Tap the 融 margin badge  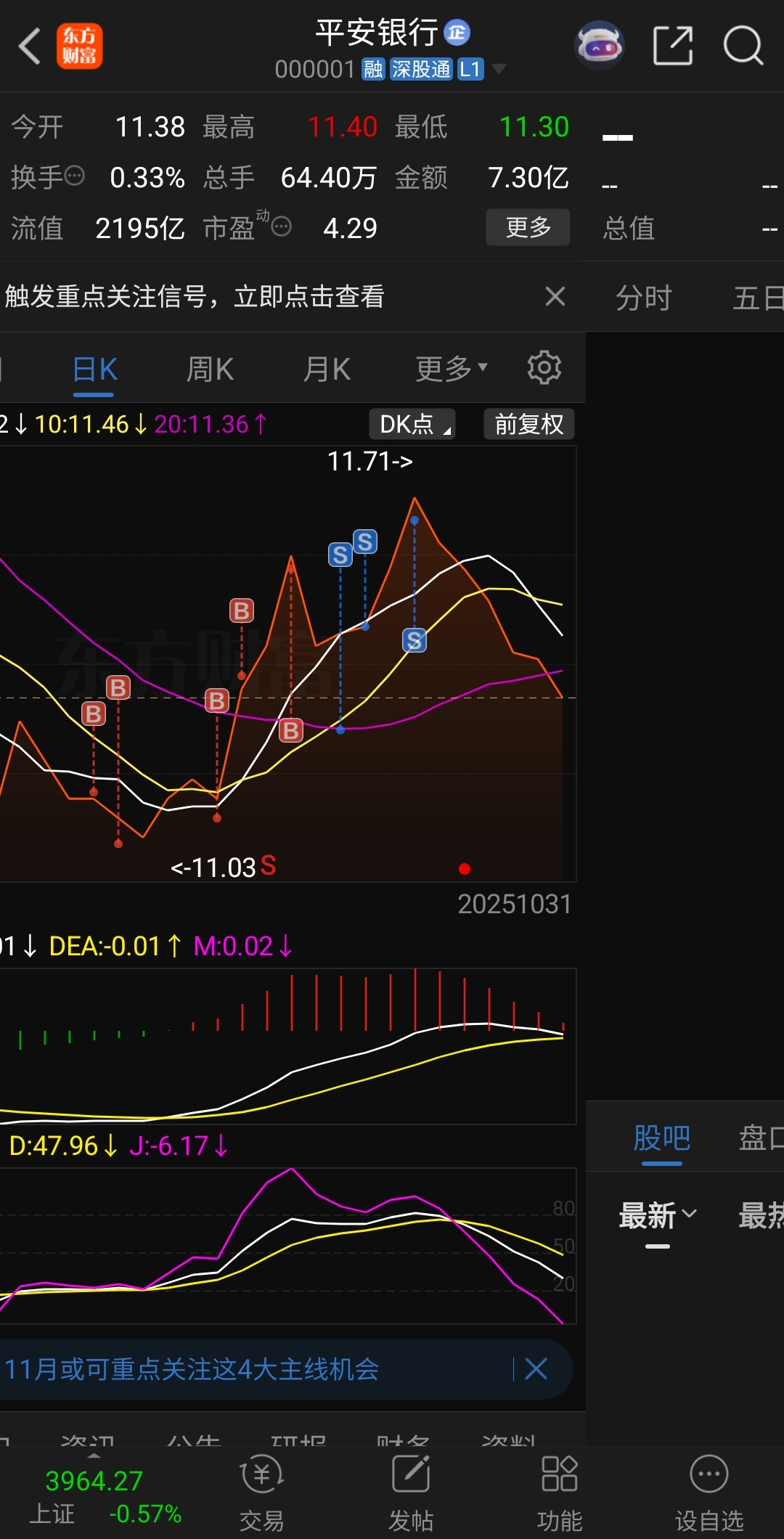coord(373,70)
